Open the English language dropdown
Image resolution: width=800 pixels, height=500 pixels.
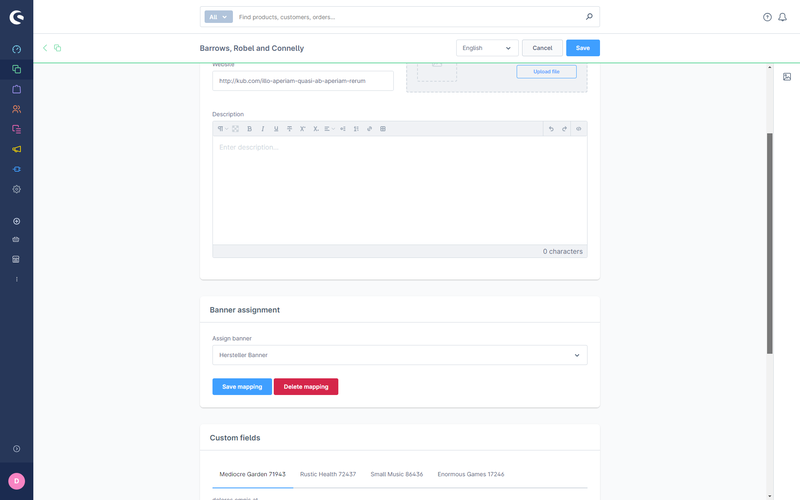coord(486,48)
